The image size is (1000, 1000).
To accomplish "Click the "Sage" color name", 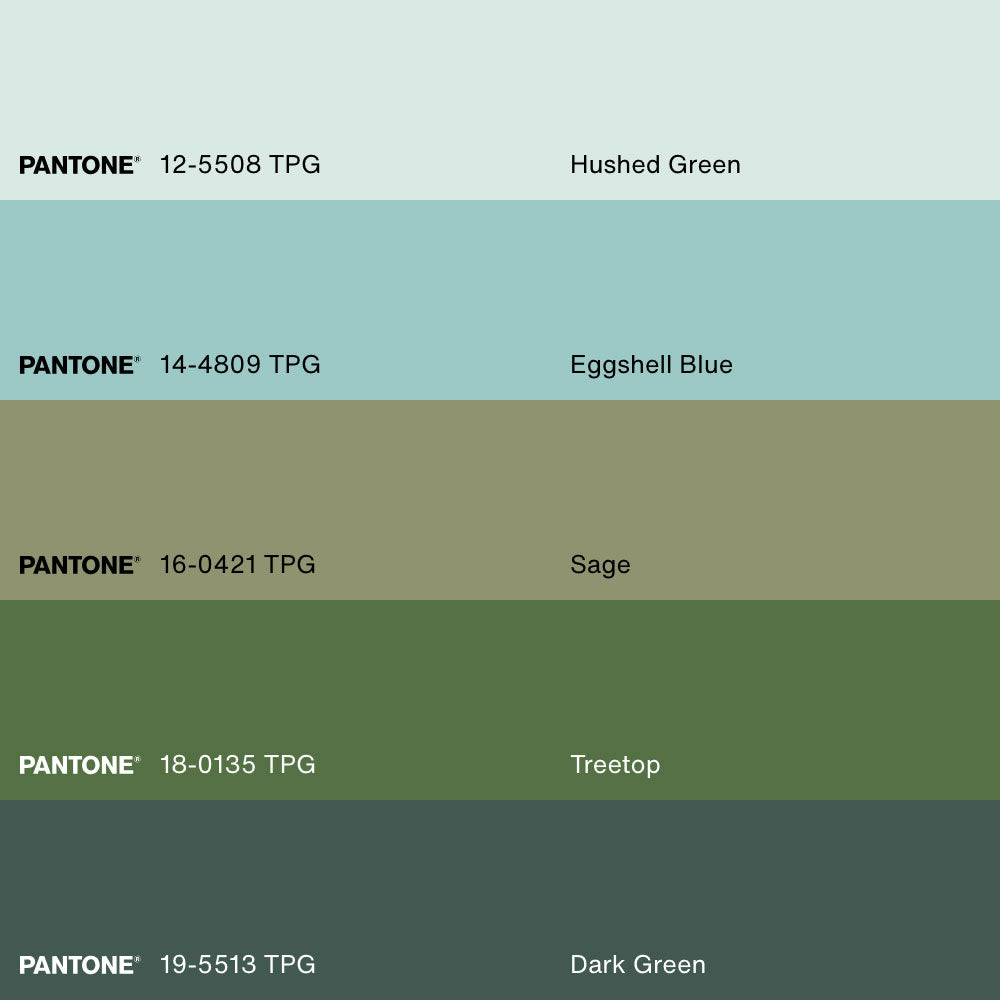I will click(x=600, y=565).
